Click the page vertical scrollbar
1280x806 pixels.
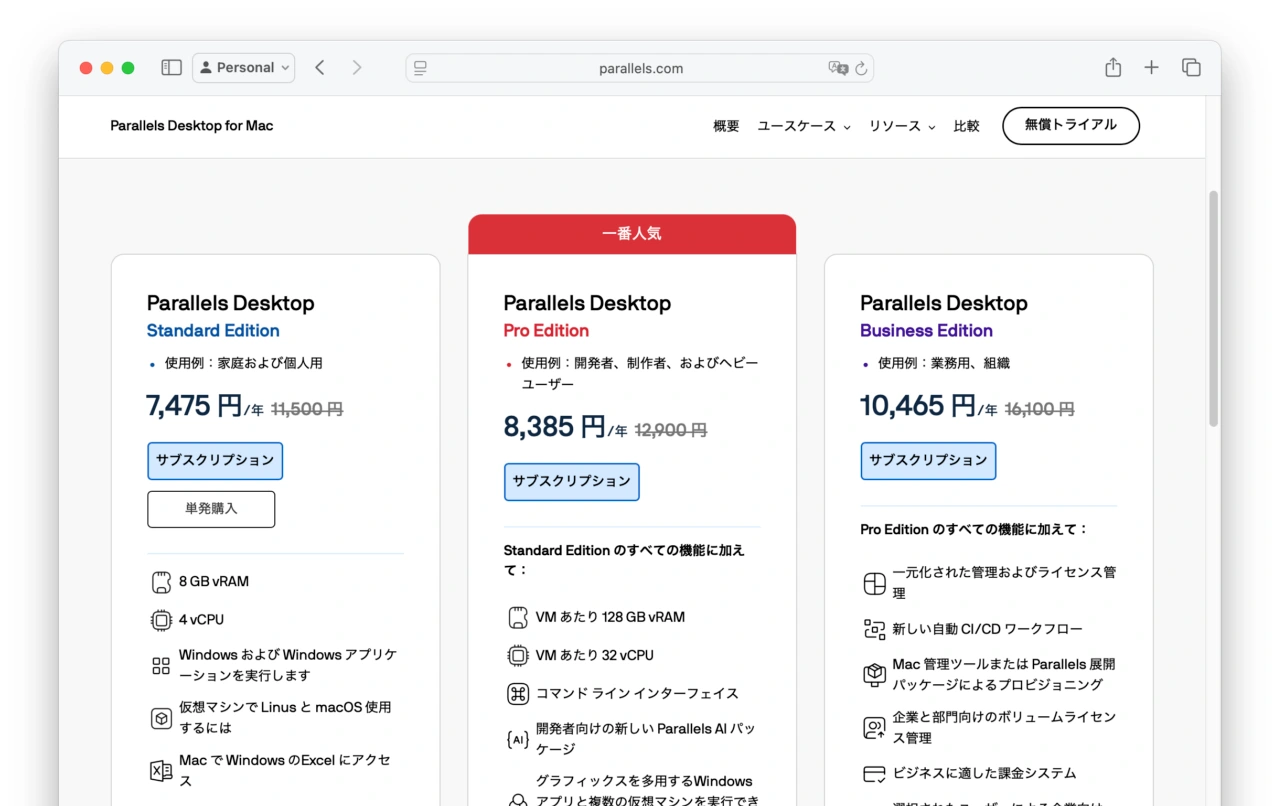click(1214, 308)
